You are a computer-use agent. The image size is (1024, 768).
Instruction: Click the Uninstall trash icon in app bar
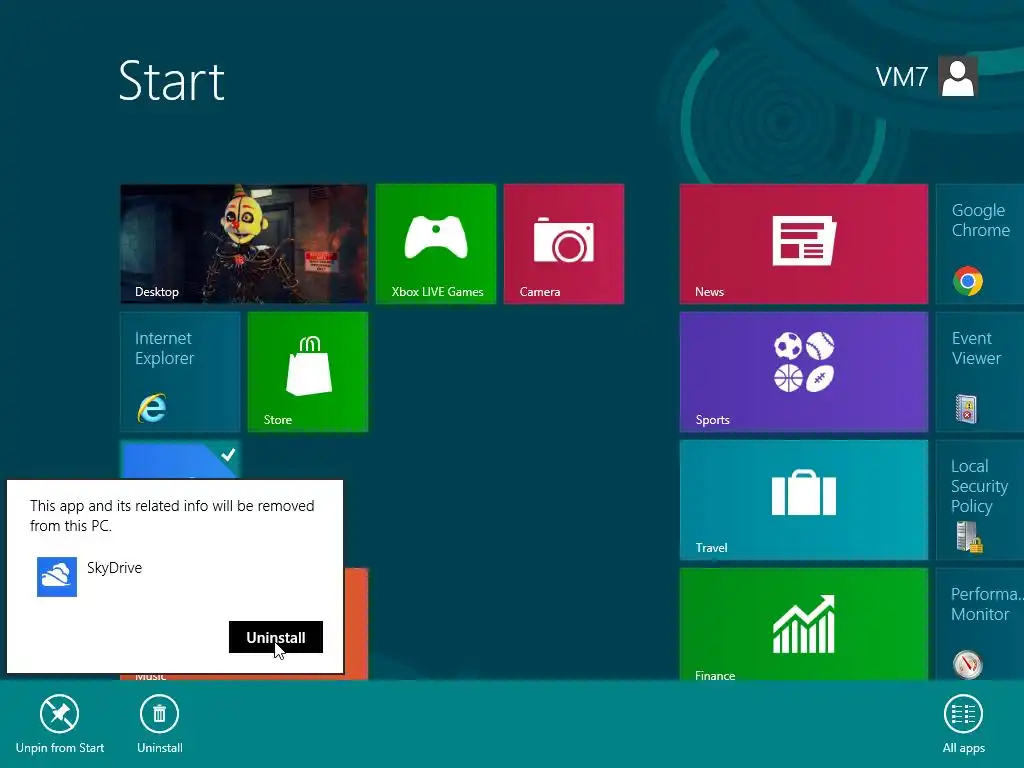coord(159,714)
